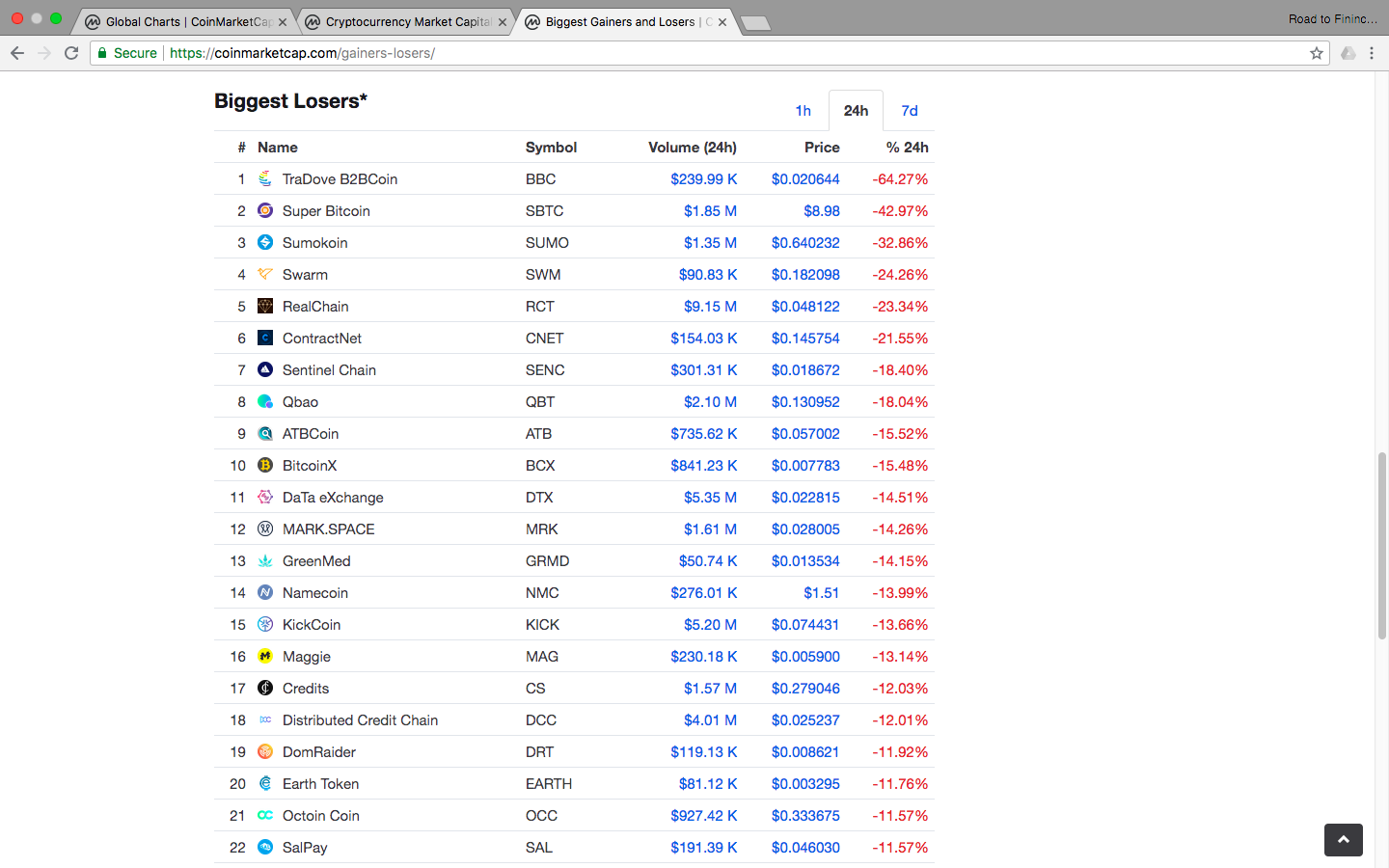The height and width of the screenshot is (868, 1389).
Task: Click the -11.76% Earth Token change
Action: [x=900, y=783]
